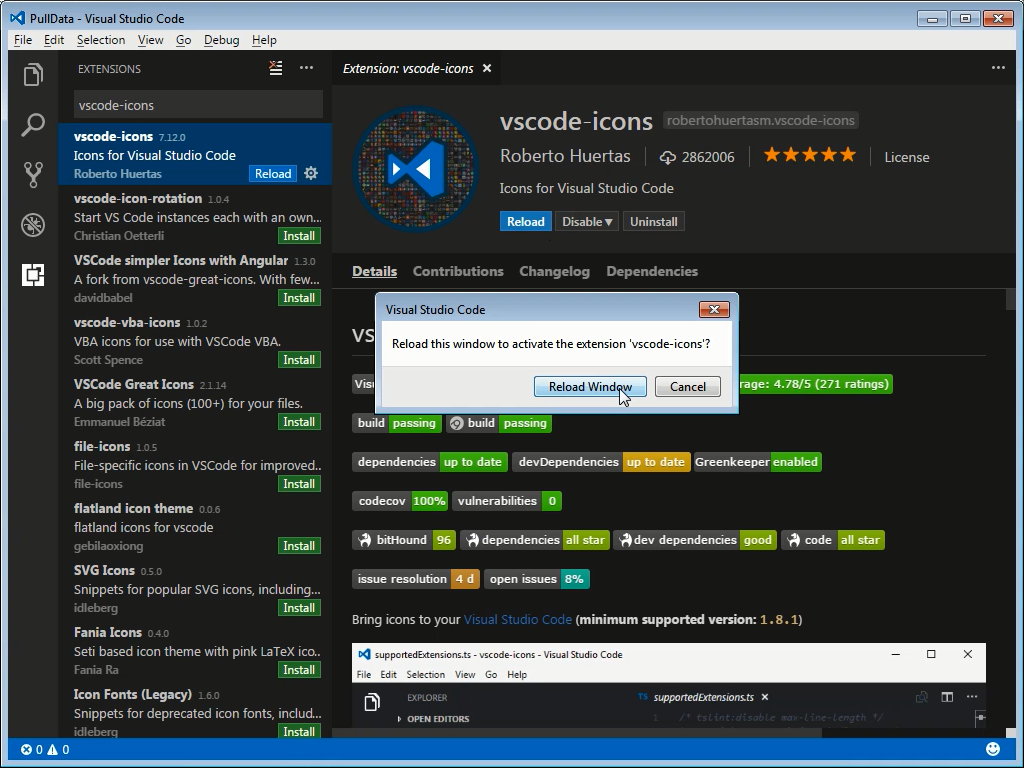Install file-icons extension

click(x=299, y=484)
